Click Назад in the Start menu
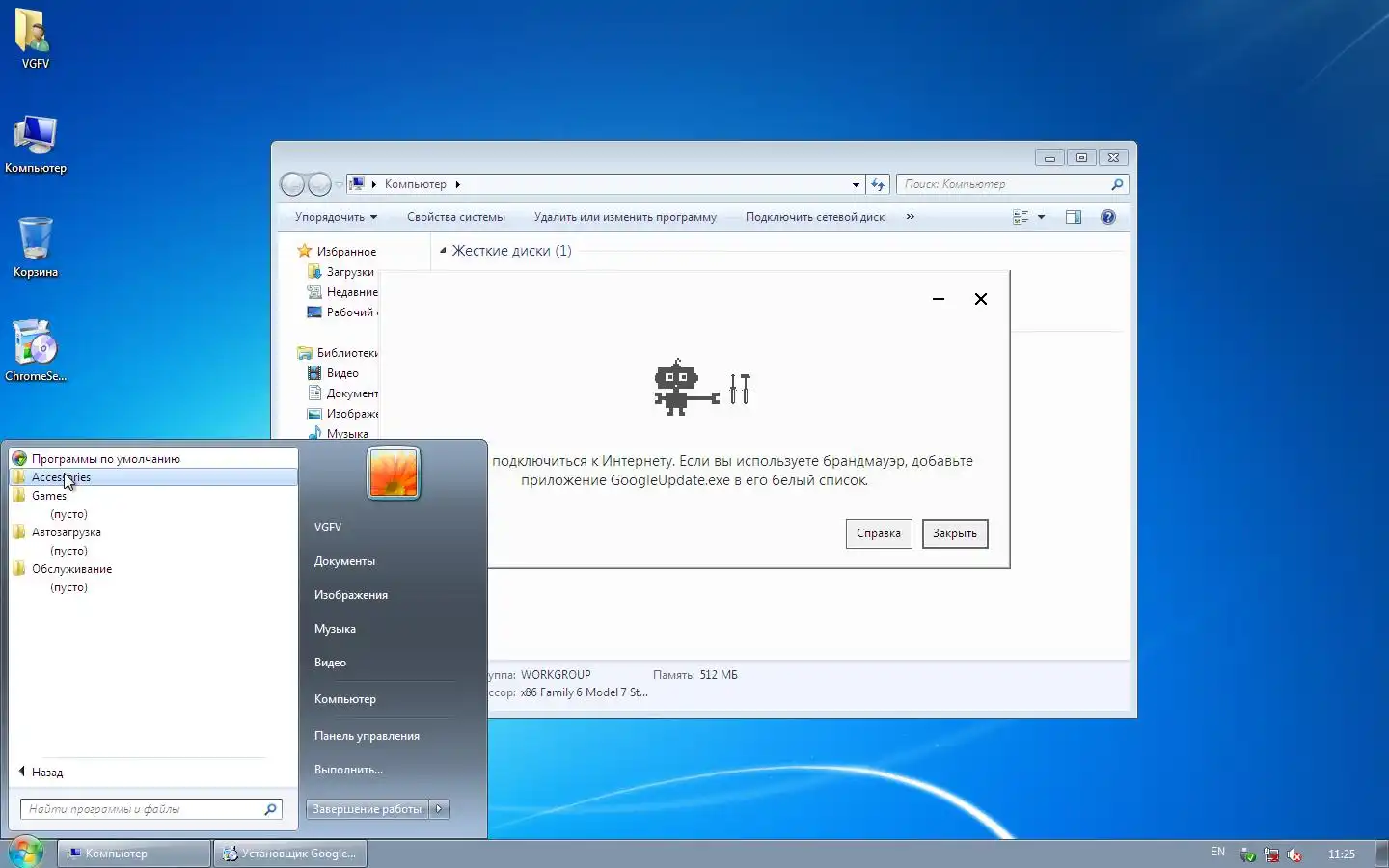The image size is (1389, 868). (41, 773)
